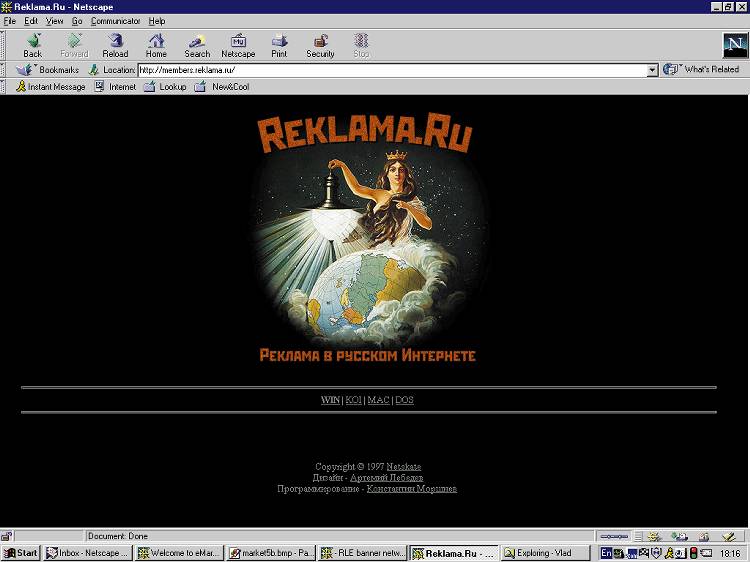
Task: Open the Go menu
Action: click(77, 21)
